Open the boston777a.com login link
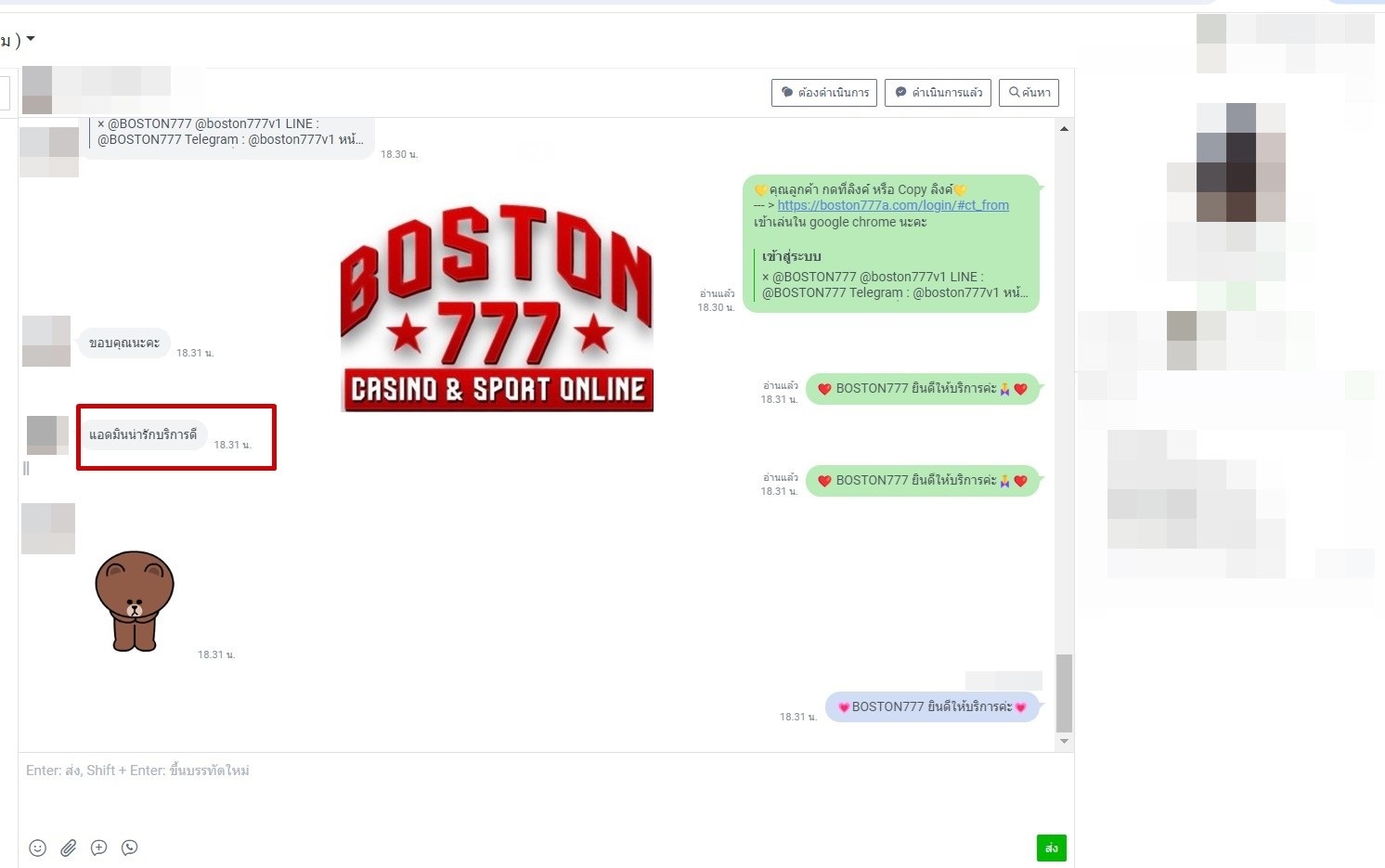The width and height of the screenshot is (1385, 868). coord(893,205)
